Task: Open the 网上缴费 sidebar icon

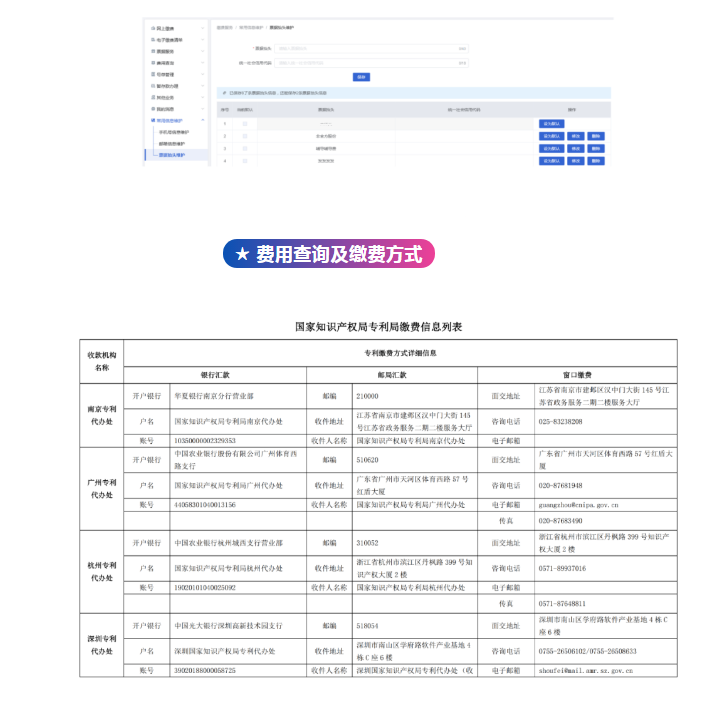Action: tap(153, 28)
